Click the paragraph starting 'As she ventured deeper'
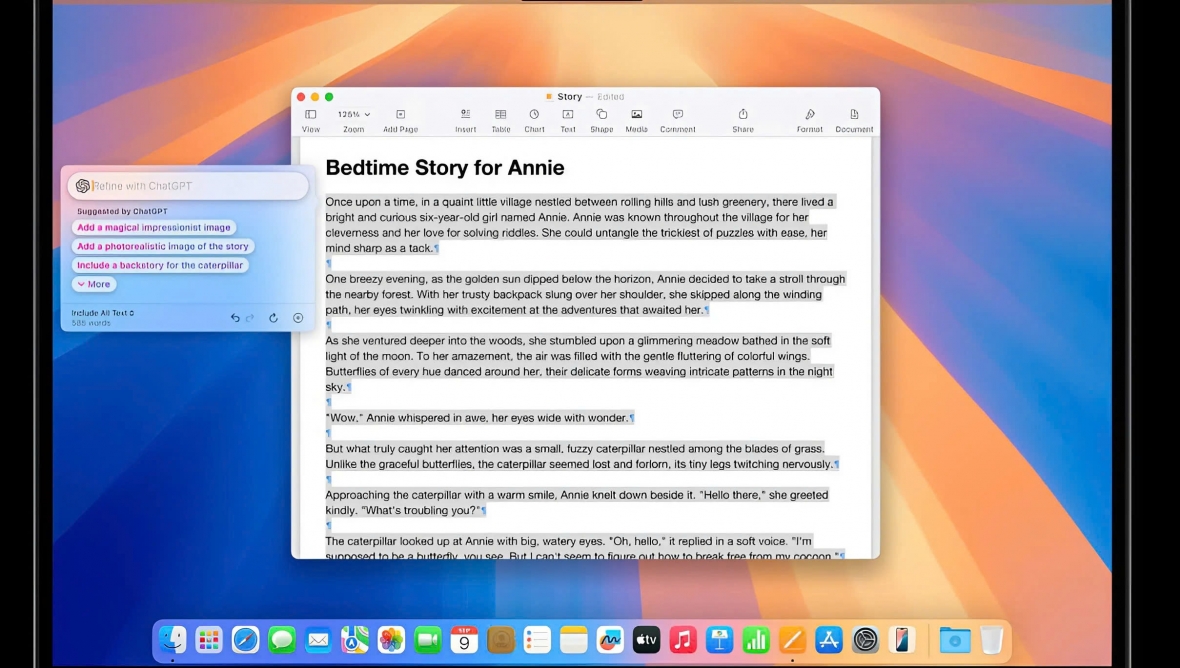The width and height of the screenshot is (1180, 668). click(x=579, y=363)
